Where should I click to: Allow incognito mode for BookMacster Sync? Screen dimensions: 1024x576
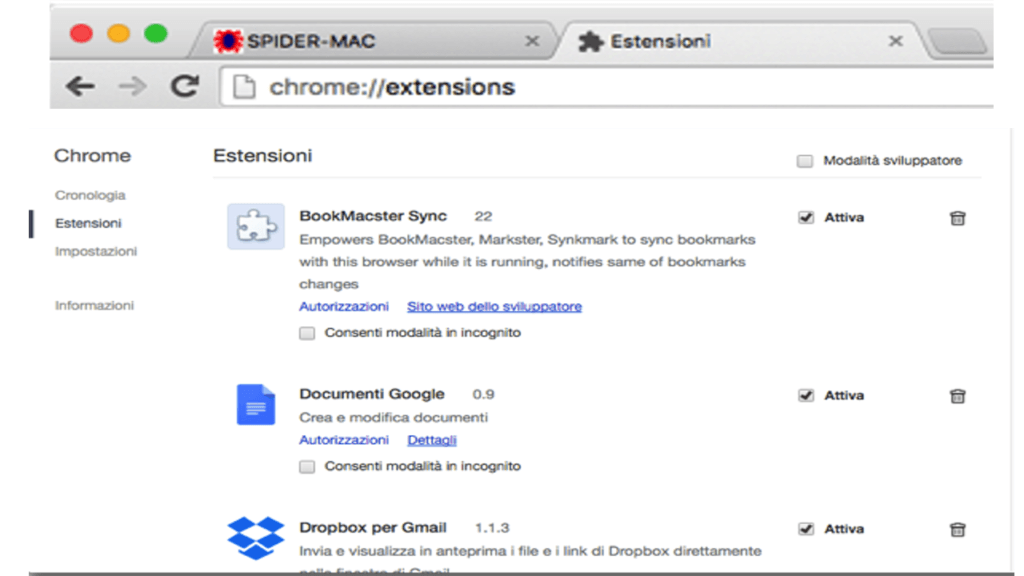(x=307, y=333)
